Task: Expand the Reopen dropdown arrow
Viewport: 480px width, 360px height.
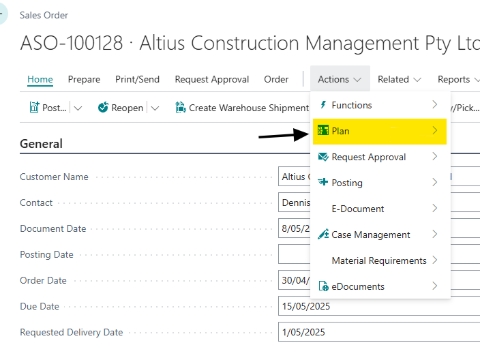Action: [155, 108]
